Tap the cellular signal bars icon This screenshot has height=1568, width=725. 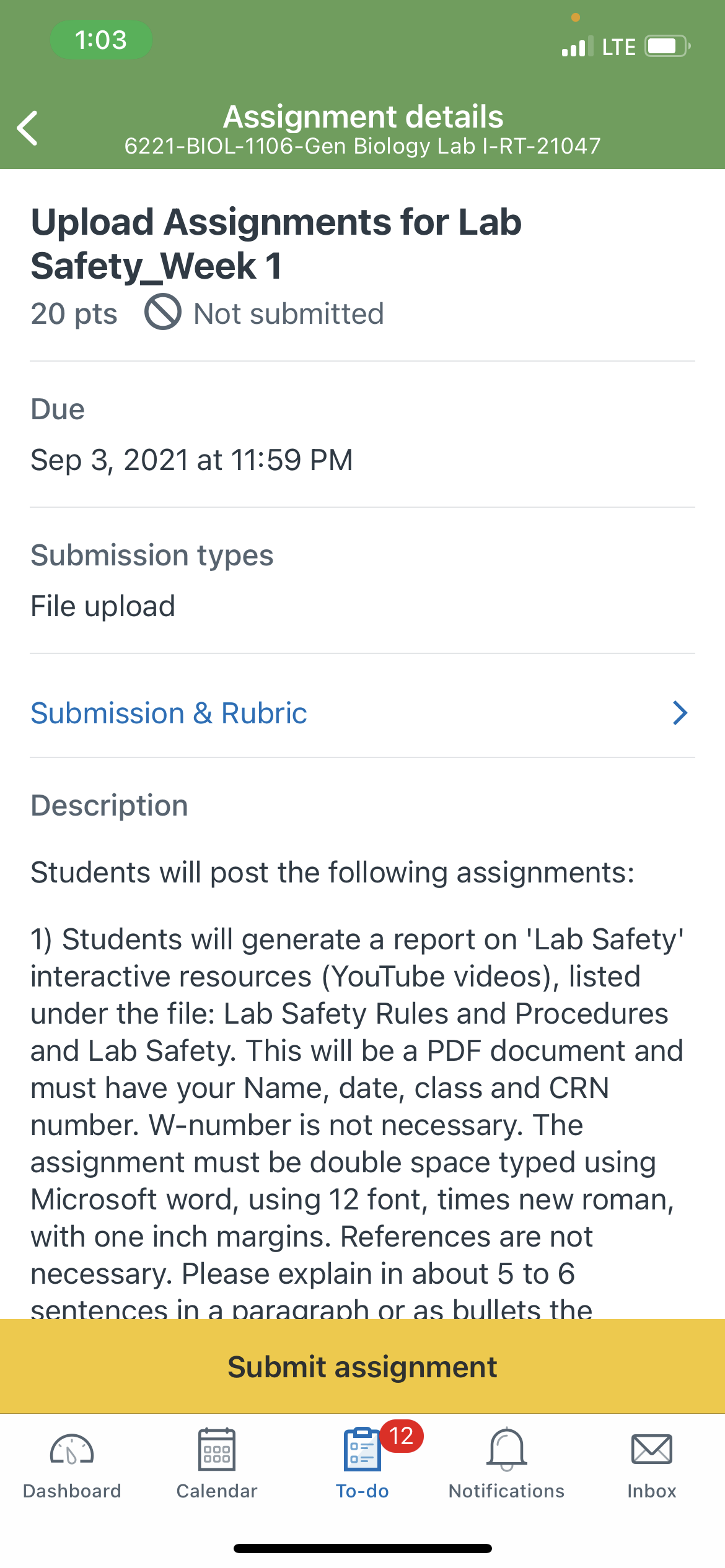(577, 46)
